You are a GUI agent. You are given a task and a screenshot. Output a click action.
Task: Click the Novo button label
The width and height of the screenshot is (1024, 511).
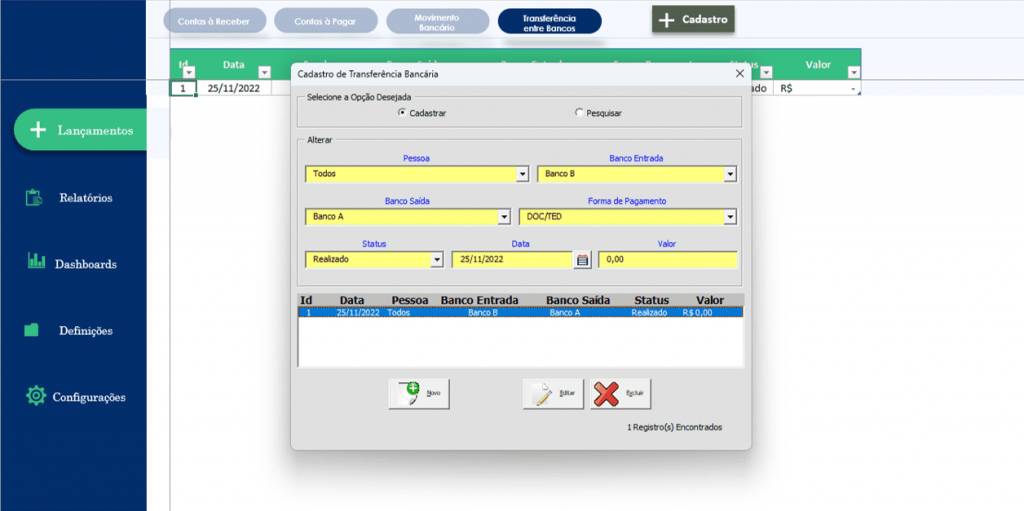coord(434,394)
